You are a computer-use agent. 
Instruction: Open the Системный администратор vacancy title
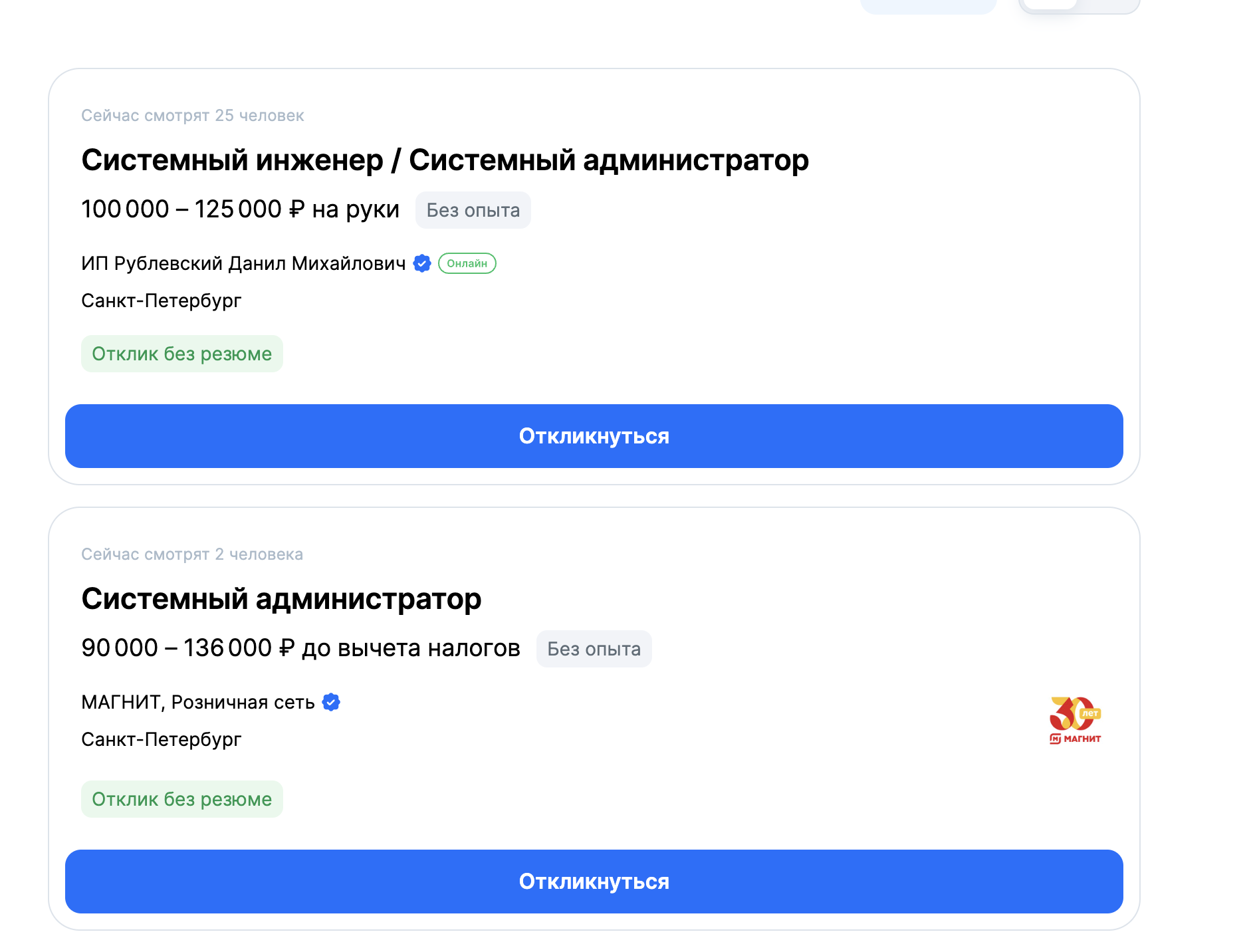pos(281,599)
